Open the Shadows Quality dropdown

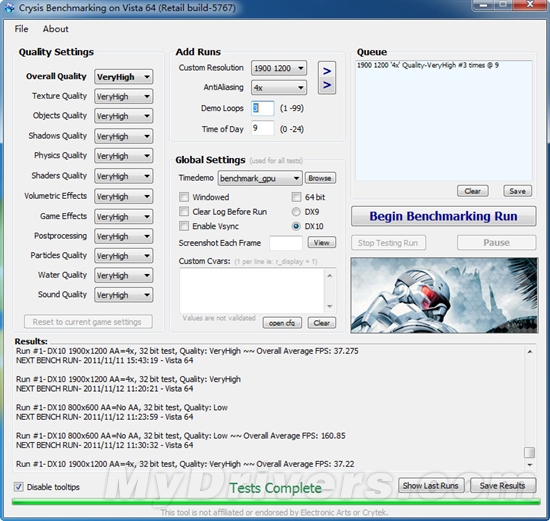click(123, 136)
